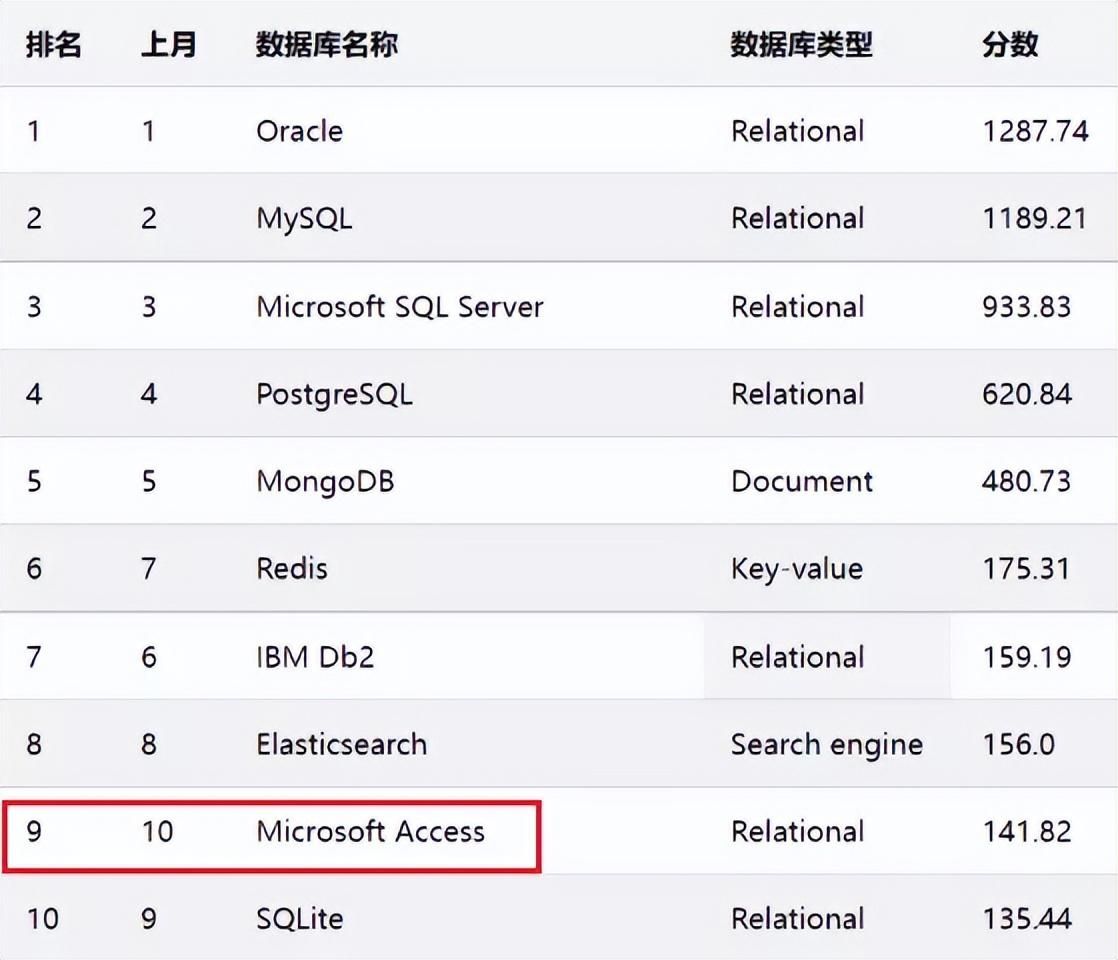
Task: Click the Document type for MongoDB
Action: 802,482
